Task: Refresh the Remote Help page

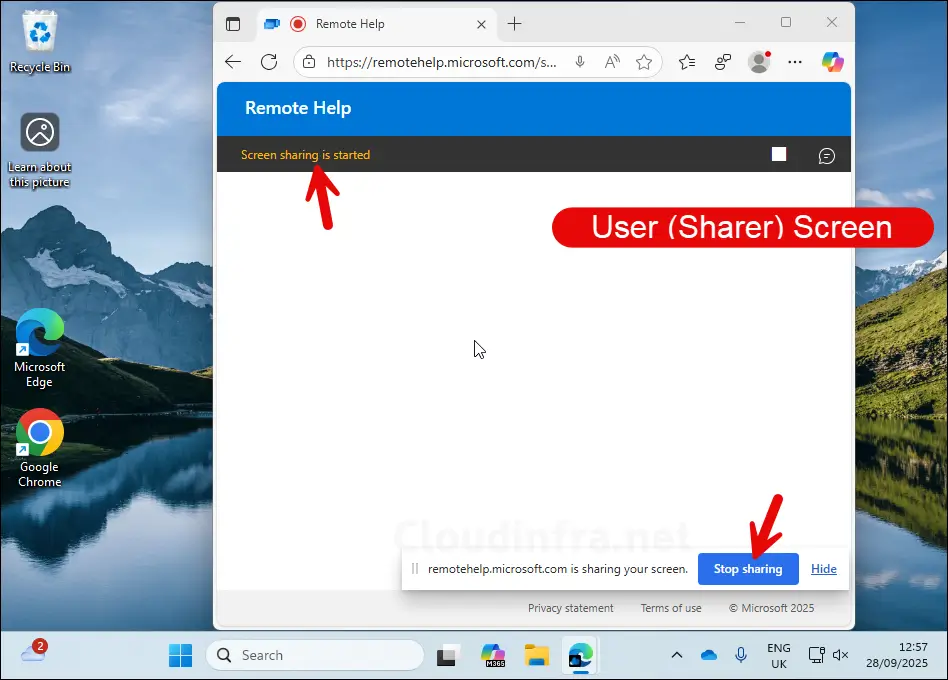Action: 268,62
